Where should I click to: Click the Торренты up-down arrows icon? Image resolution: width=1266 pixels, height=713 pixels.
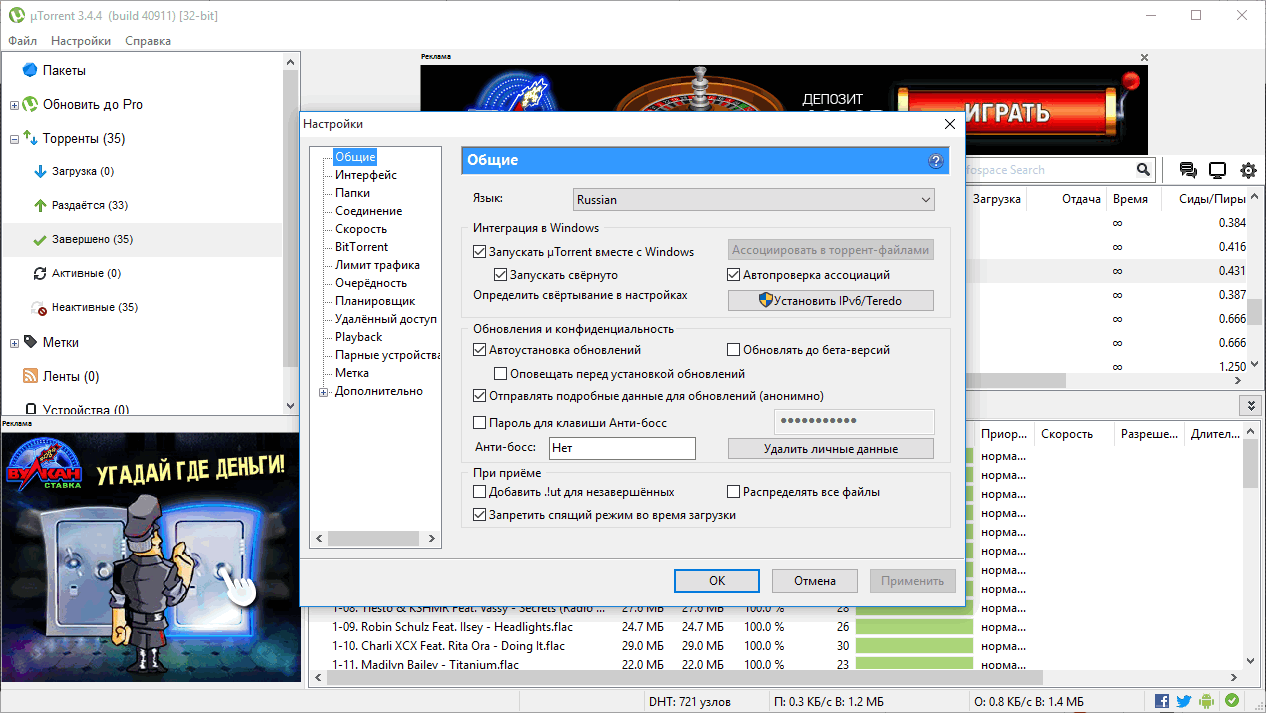click(x=30, y=138)
